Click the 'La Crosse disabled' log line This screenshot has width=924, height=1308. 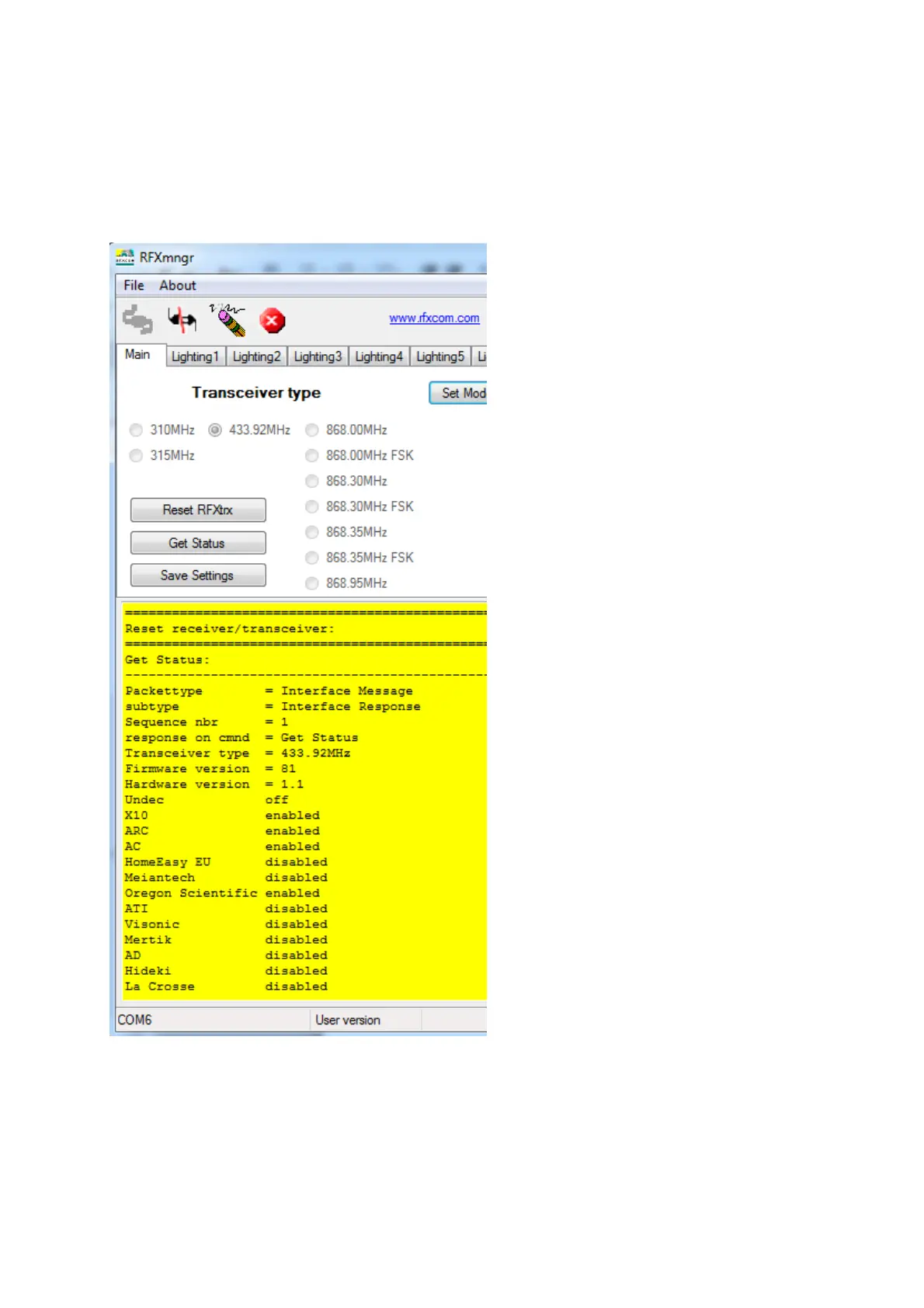pyautogui.click(x=226, y=986)
